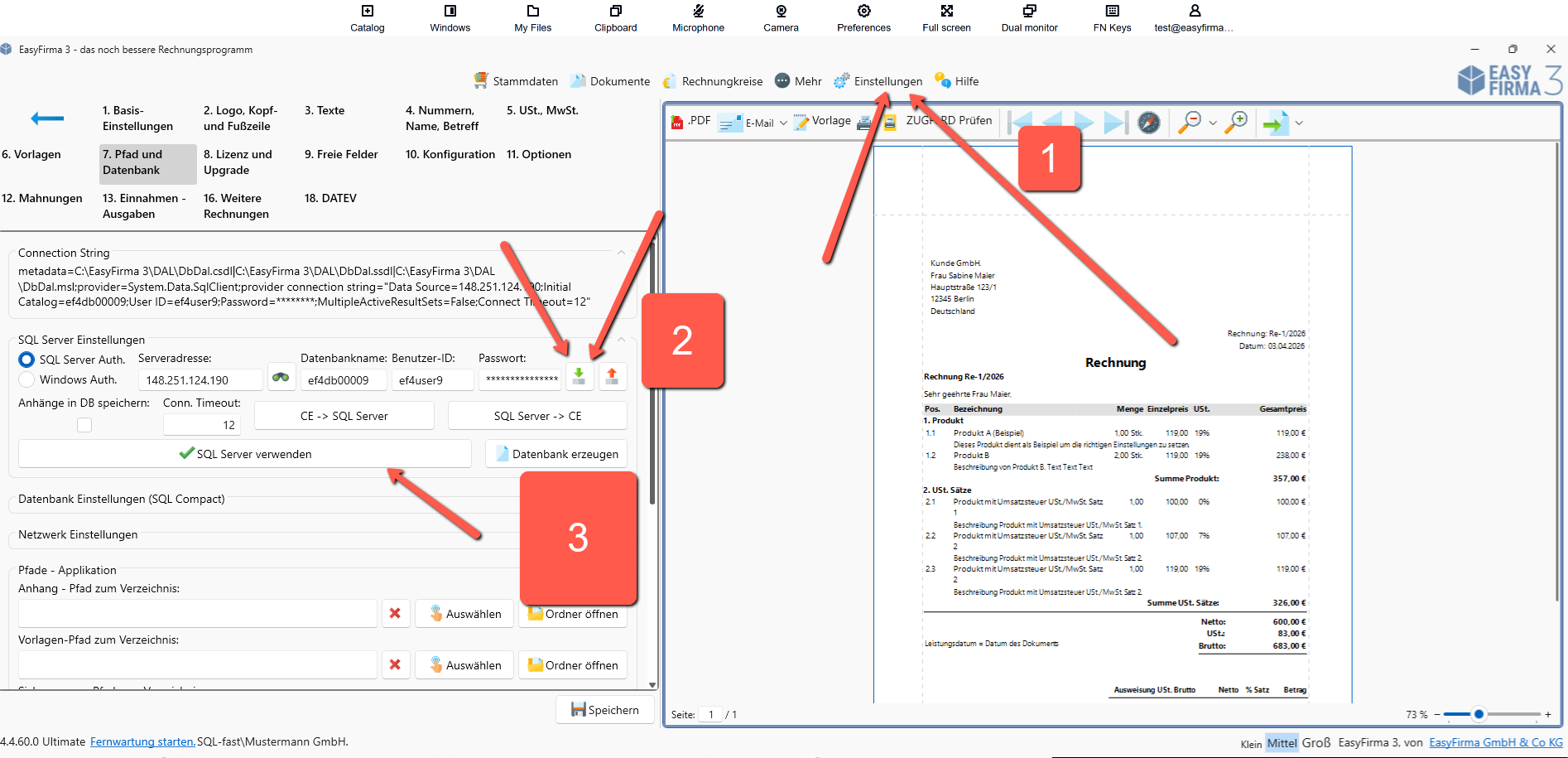Click the red upload arrow icon
This screenshot has height=758, width=1568.
point(612,376)
